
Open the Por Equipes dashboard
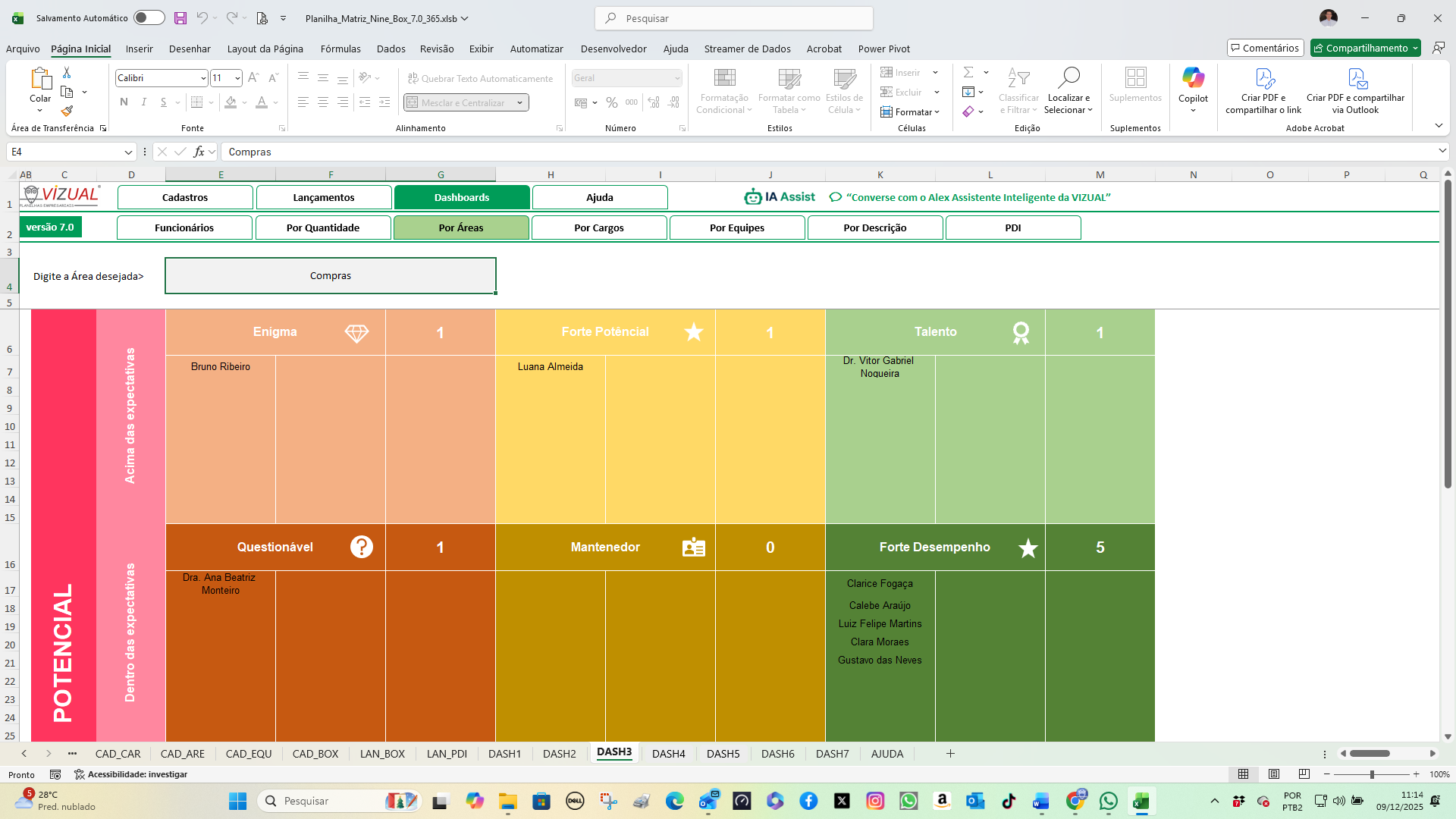point(736,227)
